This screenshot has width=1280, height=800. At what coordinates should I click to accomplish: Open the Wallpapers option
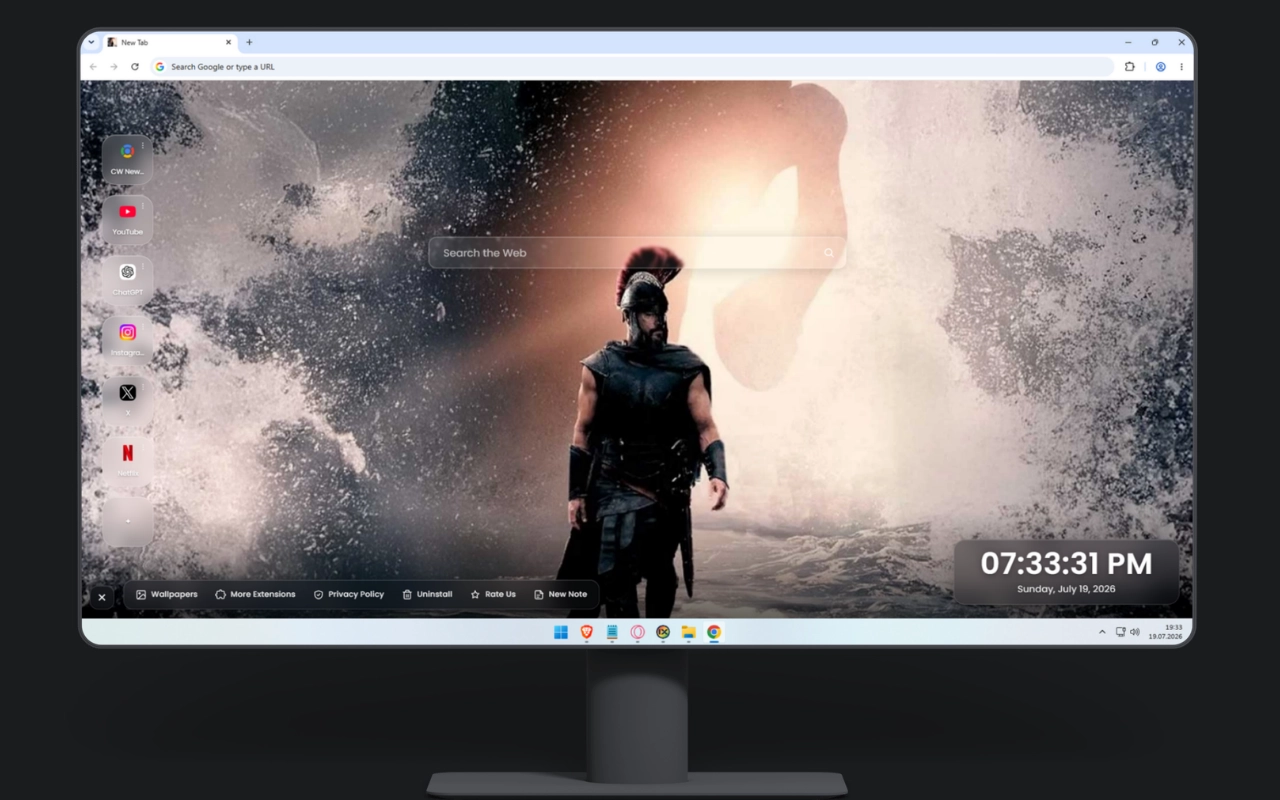click(x=167, y=594)
